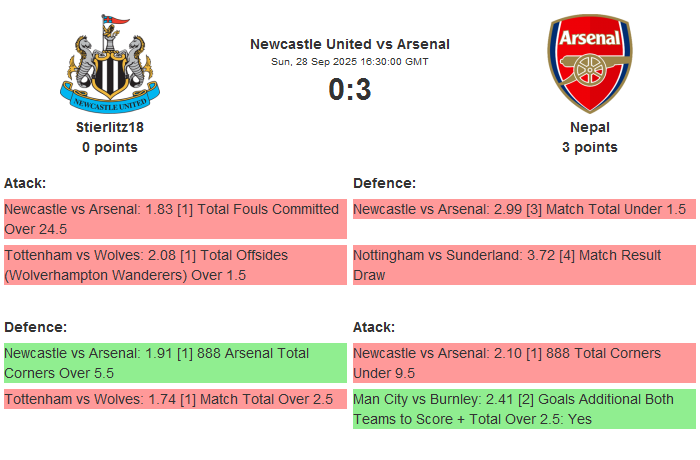
Task: Click the 0:3 match score
Action: tap(350, 90)
